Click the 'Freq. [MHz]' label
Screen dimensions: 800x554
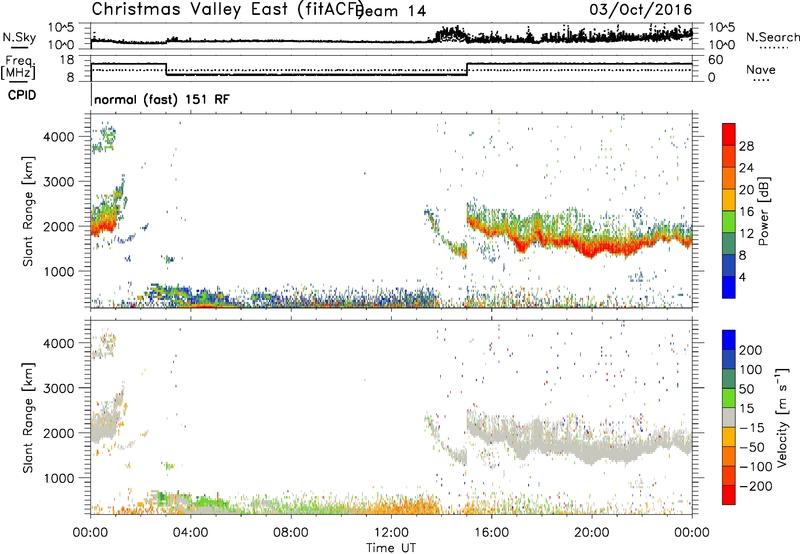(18, 67)
